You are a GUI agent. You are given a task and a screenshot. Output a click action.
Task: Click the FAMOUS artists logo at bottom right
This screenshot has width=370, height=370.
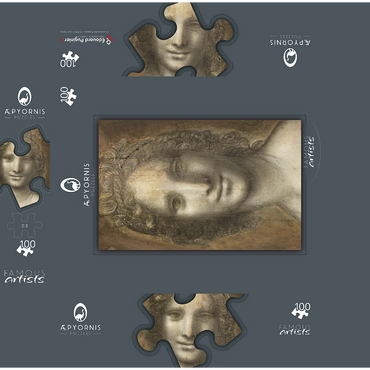(295, 330)
